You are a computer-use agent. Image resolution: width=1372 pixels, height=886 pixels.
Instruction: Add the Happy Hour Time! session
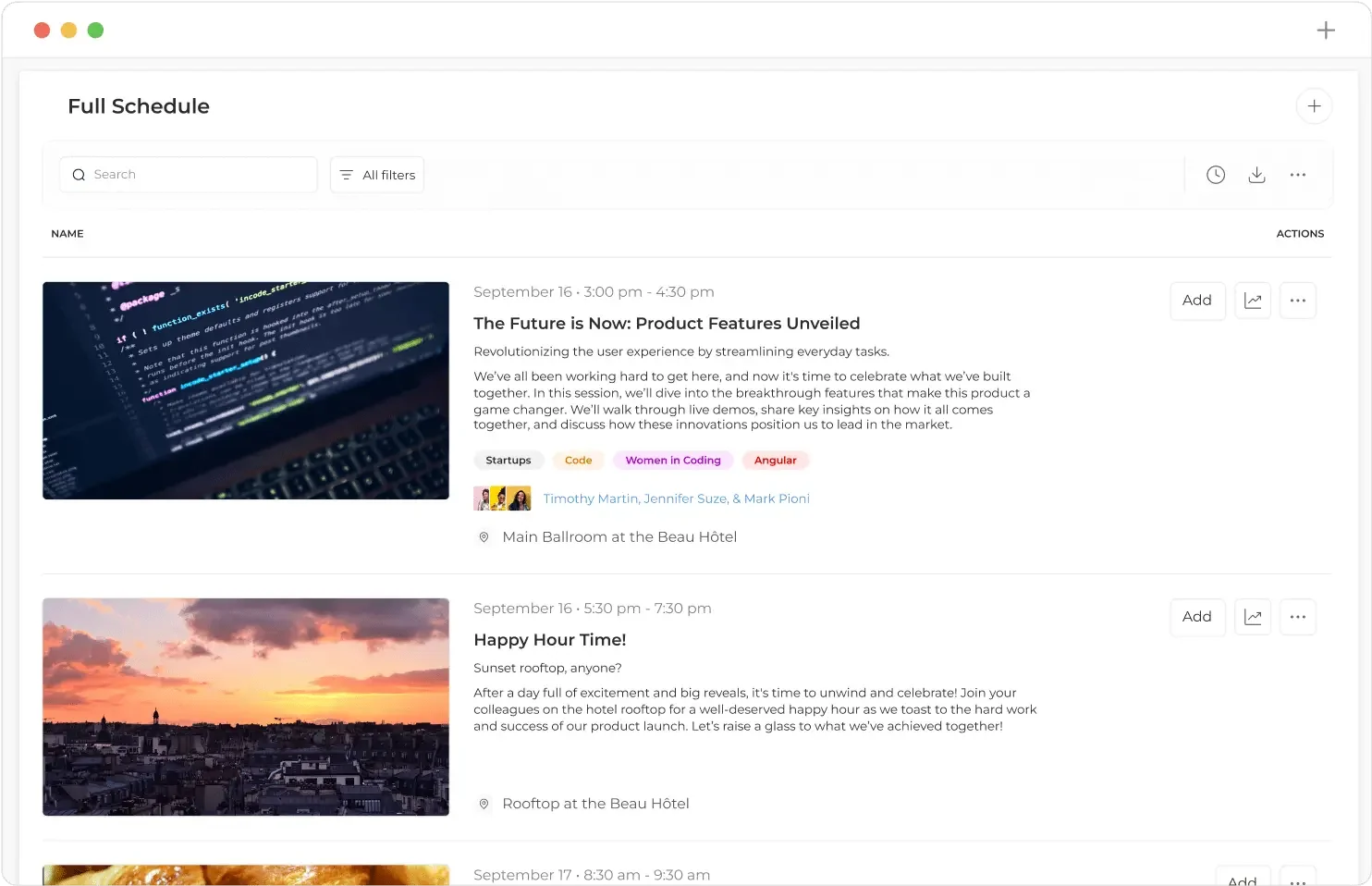click(x=1197, y=617)
